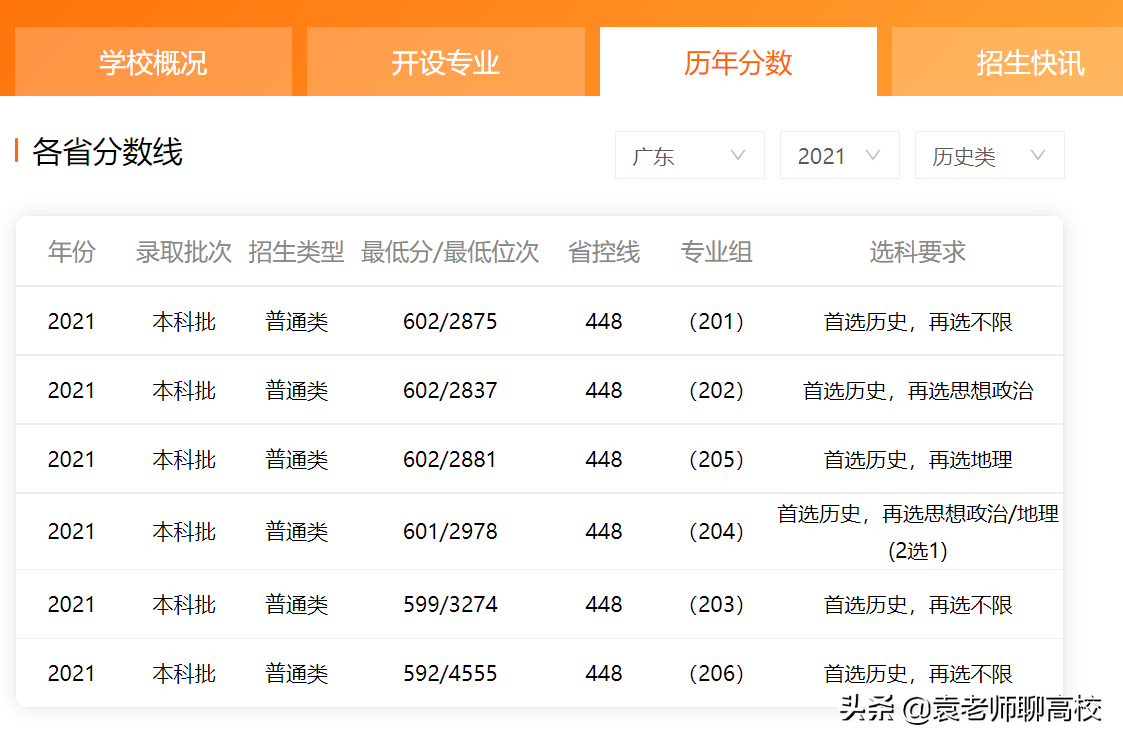Click the 年份 column header
This screenshot has width=1123, height=744.
click(70, 252)
